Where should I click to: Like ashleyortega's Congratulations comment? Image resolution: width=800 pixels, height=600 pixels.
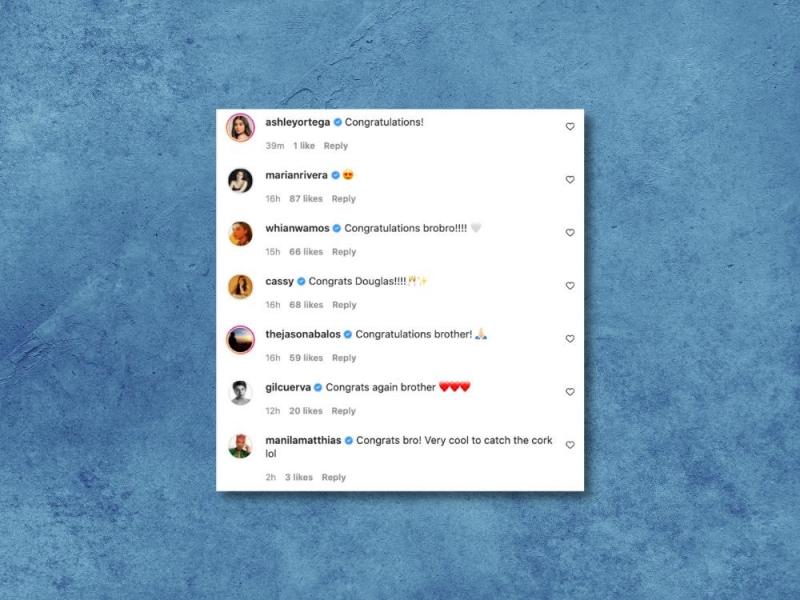click(x=570, y=127)
